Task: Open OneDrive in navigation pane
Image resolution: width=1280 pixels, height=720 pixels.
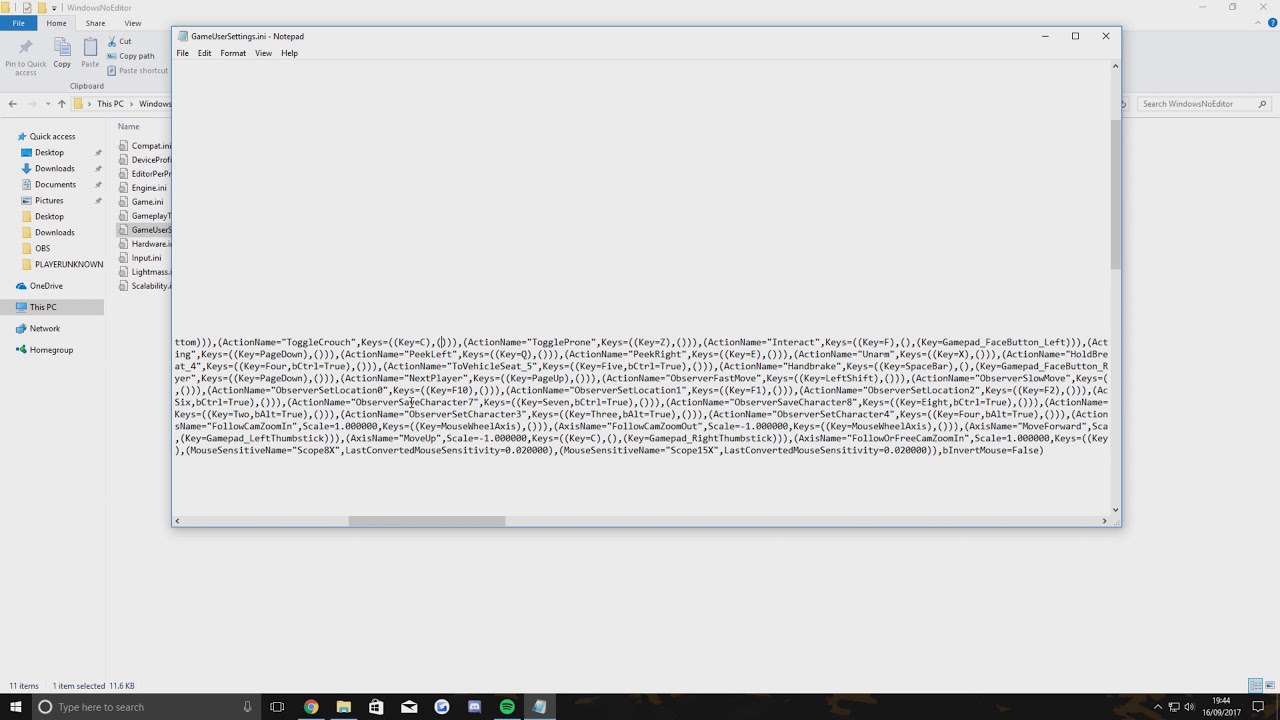Action: click(x=46, y=286)
